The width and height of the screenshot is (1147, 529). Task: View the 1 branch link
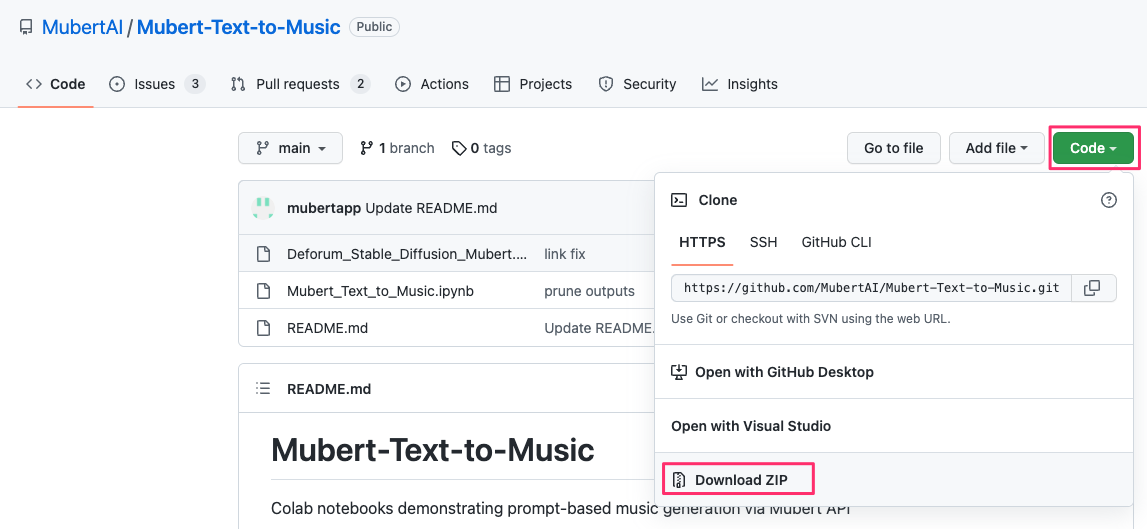(x=397, y=149)
